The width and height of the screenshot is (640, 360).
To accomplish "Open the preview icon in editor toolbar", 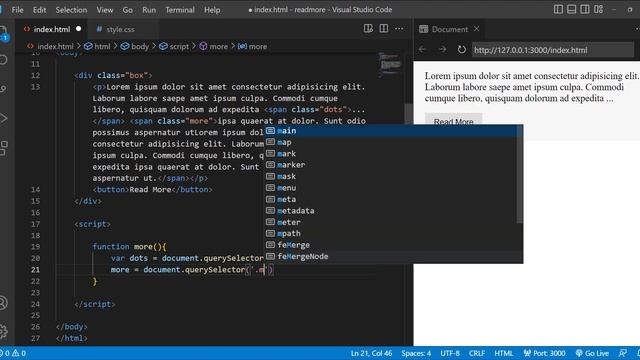I will click(368, 28).
